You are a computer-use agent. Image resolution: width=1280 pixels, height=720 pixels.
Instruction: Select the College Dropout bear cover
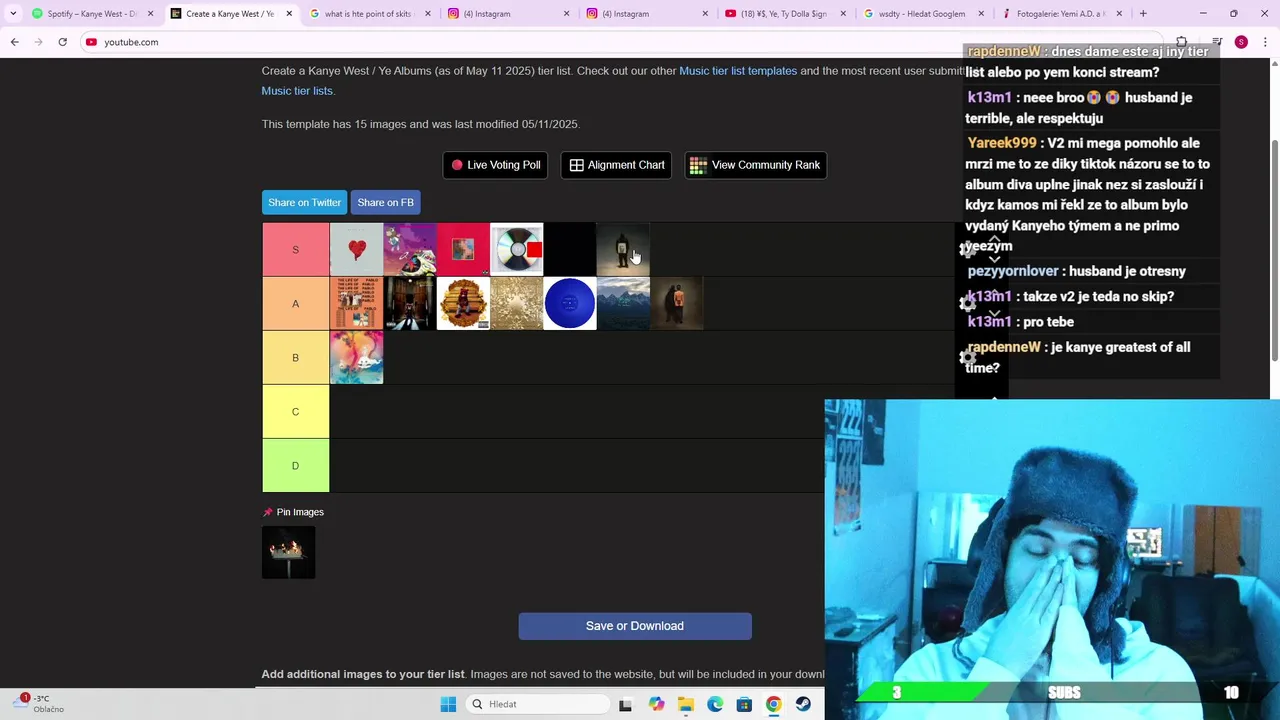coord(463,303)
